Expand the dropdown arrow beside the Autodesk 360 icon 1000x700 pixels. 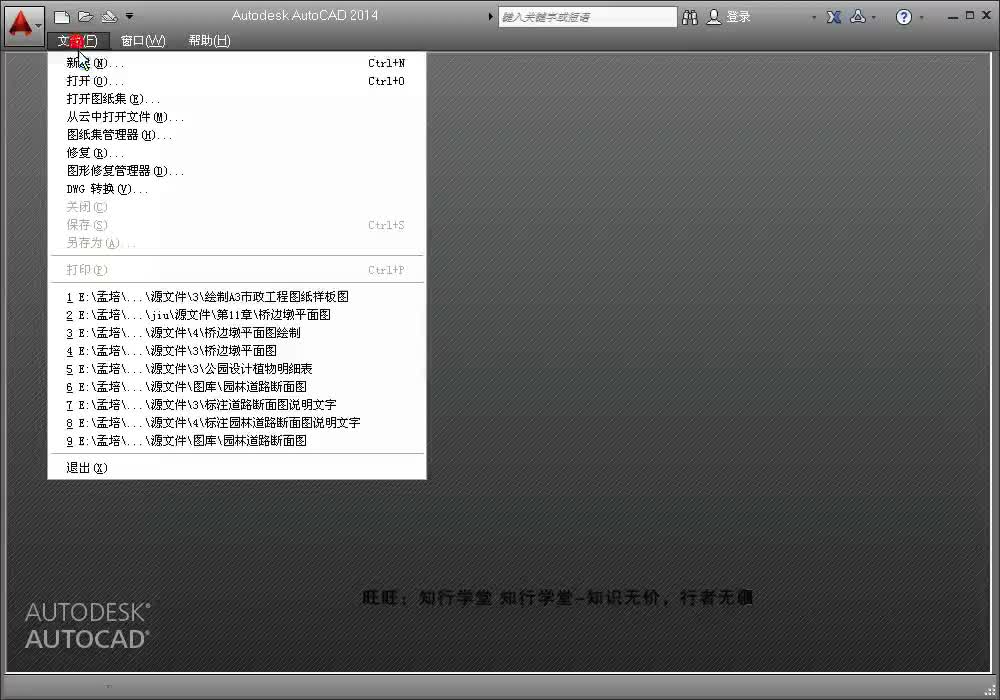[x=874, y=18]
